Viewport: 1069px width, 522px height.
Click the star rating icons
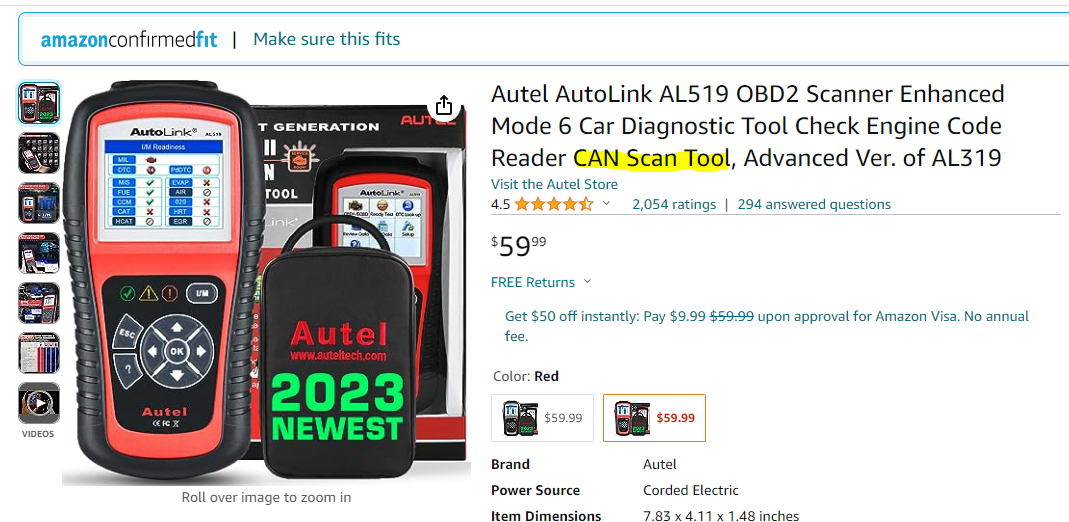(x=554, y=204)
